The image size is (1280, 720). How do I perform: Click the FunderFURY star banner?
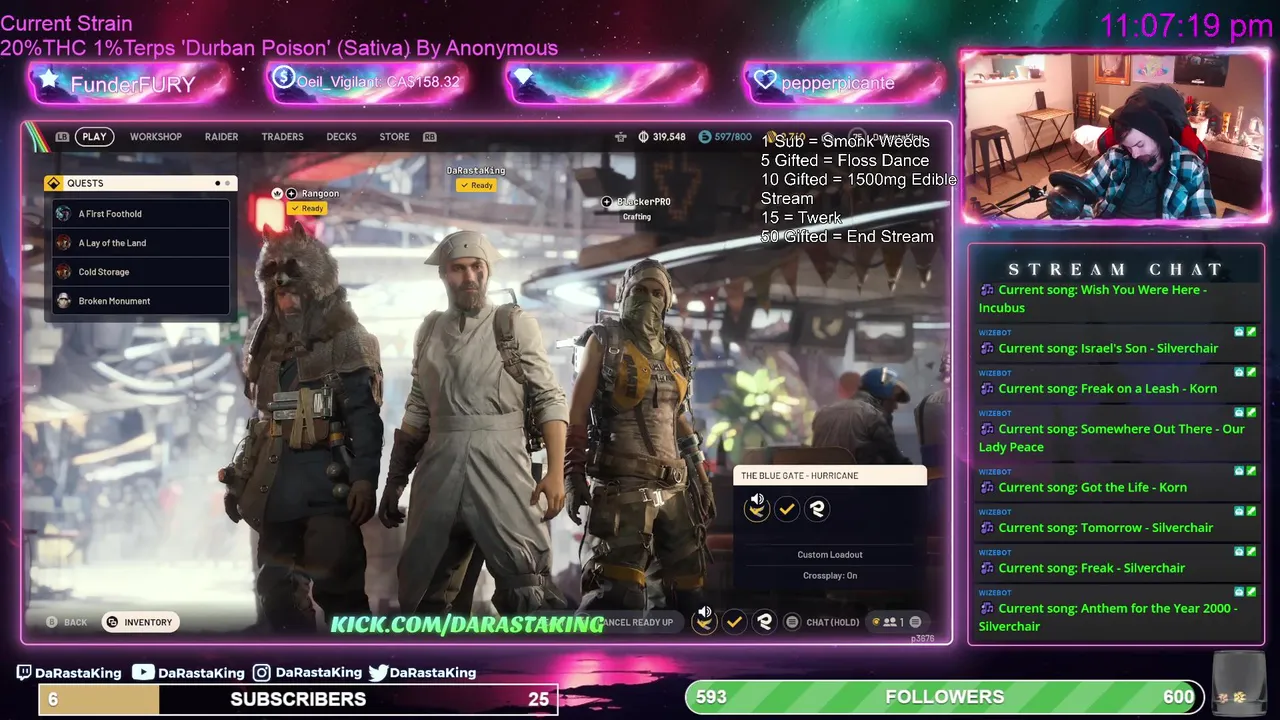(130, 83)
